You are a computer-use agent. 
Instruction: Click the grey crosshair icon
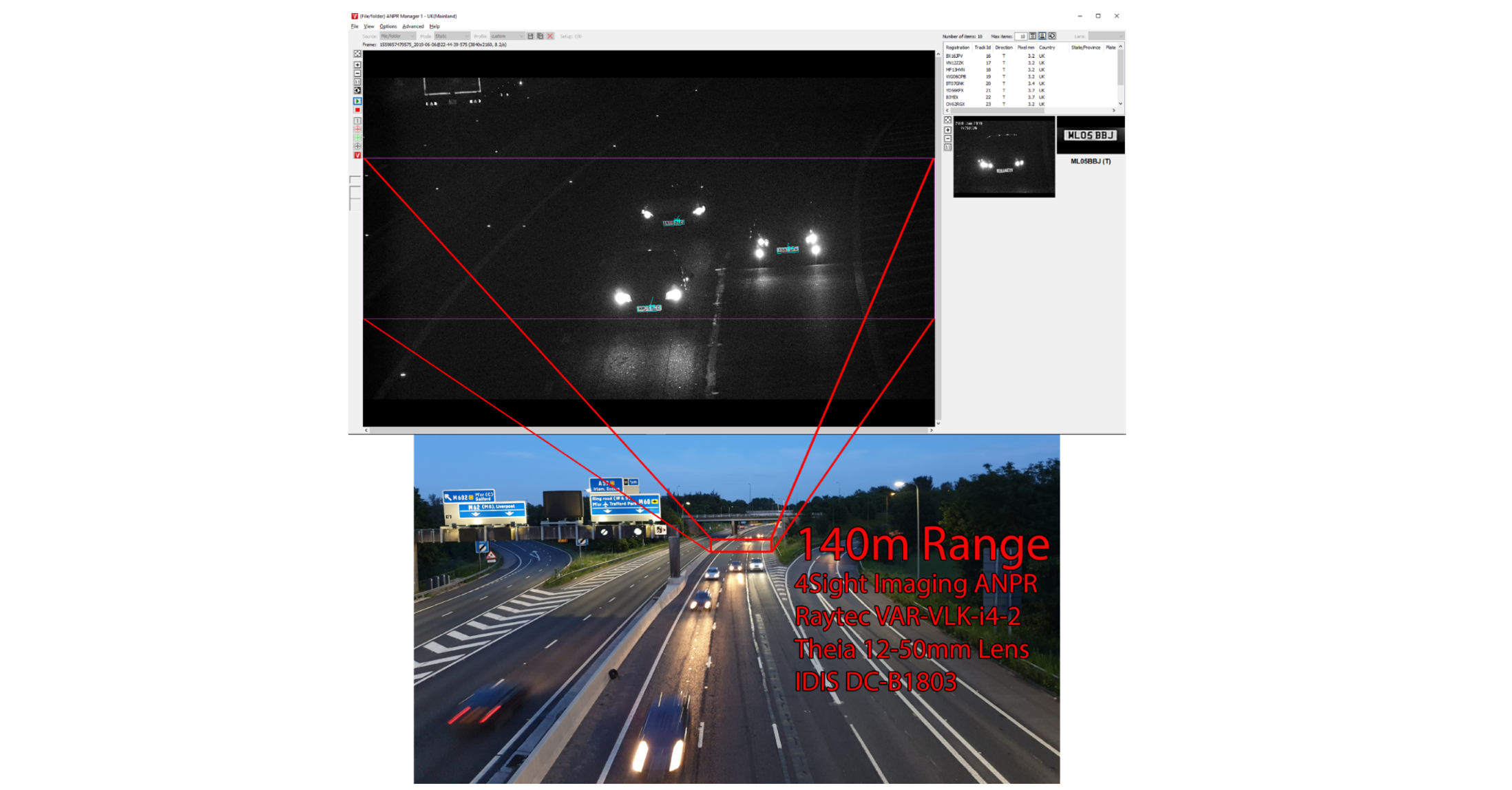pyautogui.click(x=357, y=146)
